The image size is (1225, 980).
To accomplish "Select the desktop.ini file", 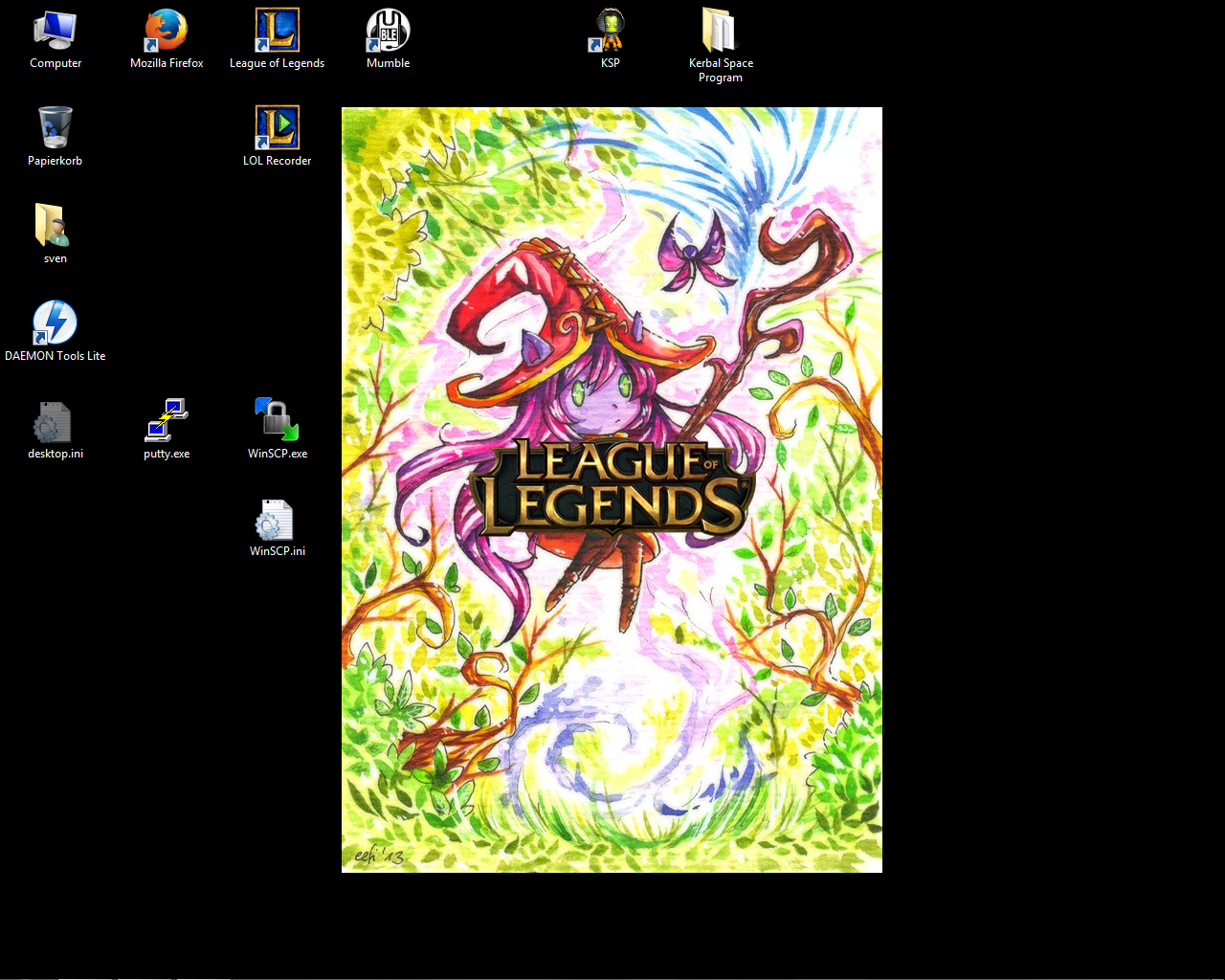I will coord(55,422).
